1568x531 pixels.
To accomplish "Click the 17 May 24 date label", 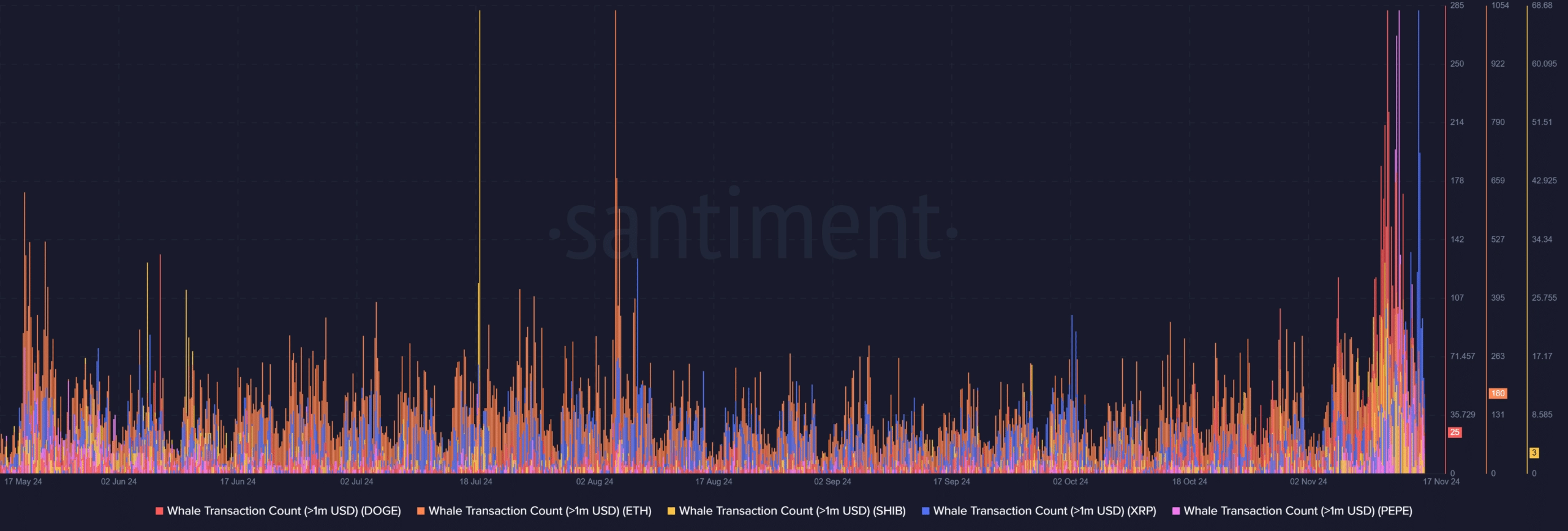I will 23,482.
